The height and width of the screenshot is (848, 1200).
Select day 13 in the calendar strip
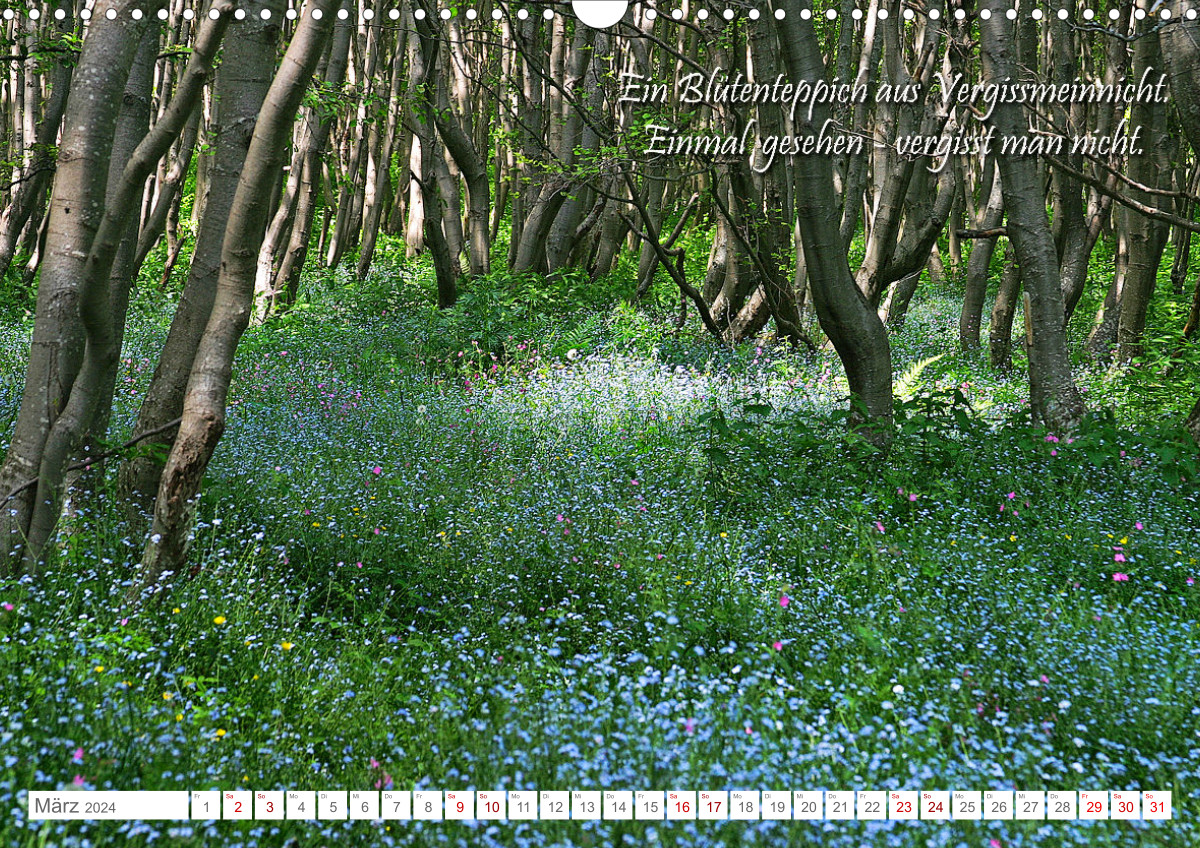pyautogui.click(x=586, y=805)
